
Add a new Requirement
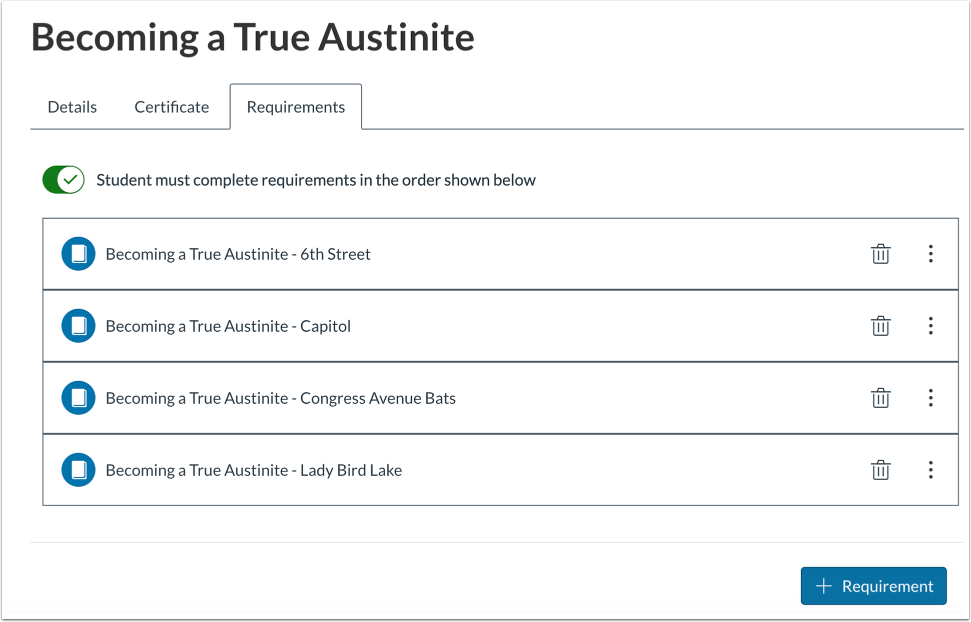874,586
